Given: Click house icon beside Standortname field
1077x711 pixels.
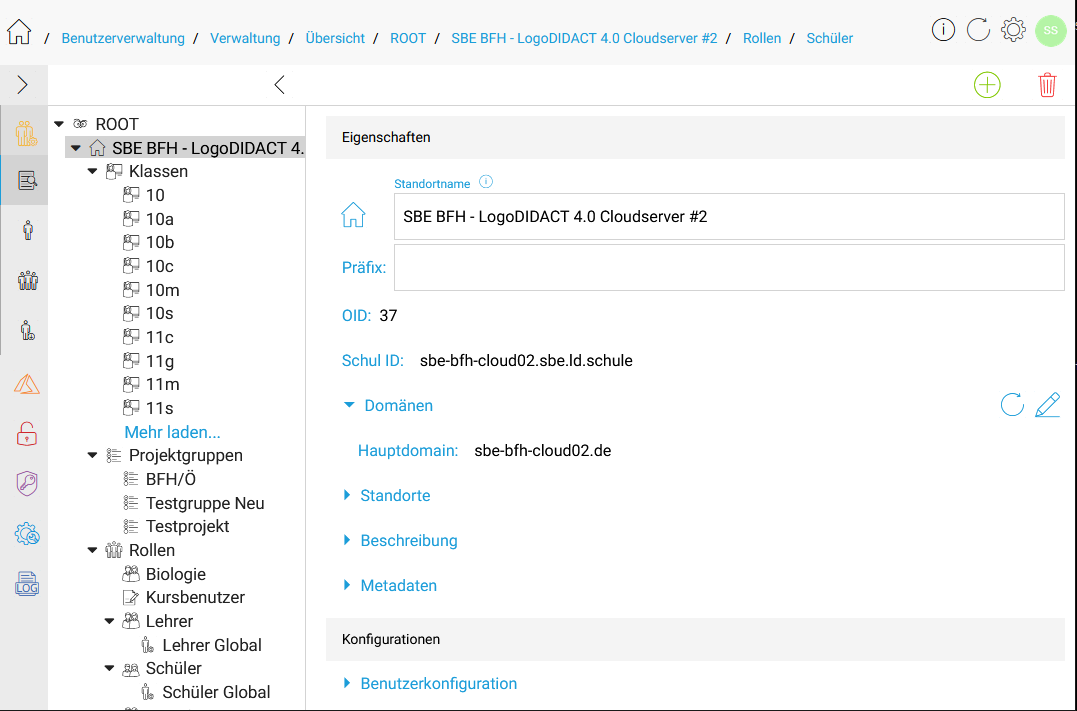Looking at the screenshot, I should [x=353, y=215].
